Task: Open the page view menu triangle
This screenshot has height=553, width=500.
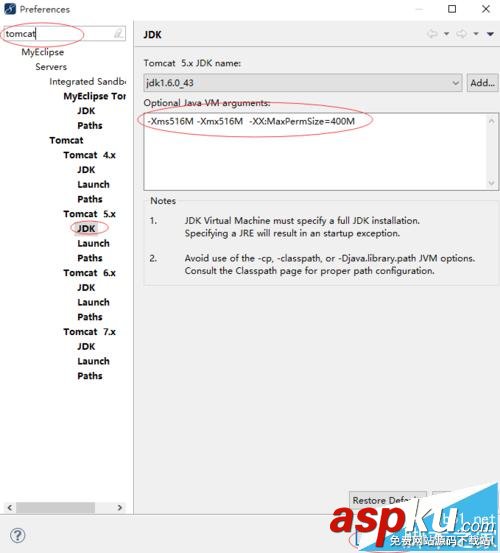Action: pos(490,34)
